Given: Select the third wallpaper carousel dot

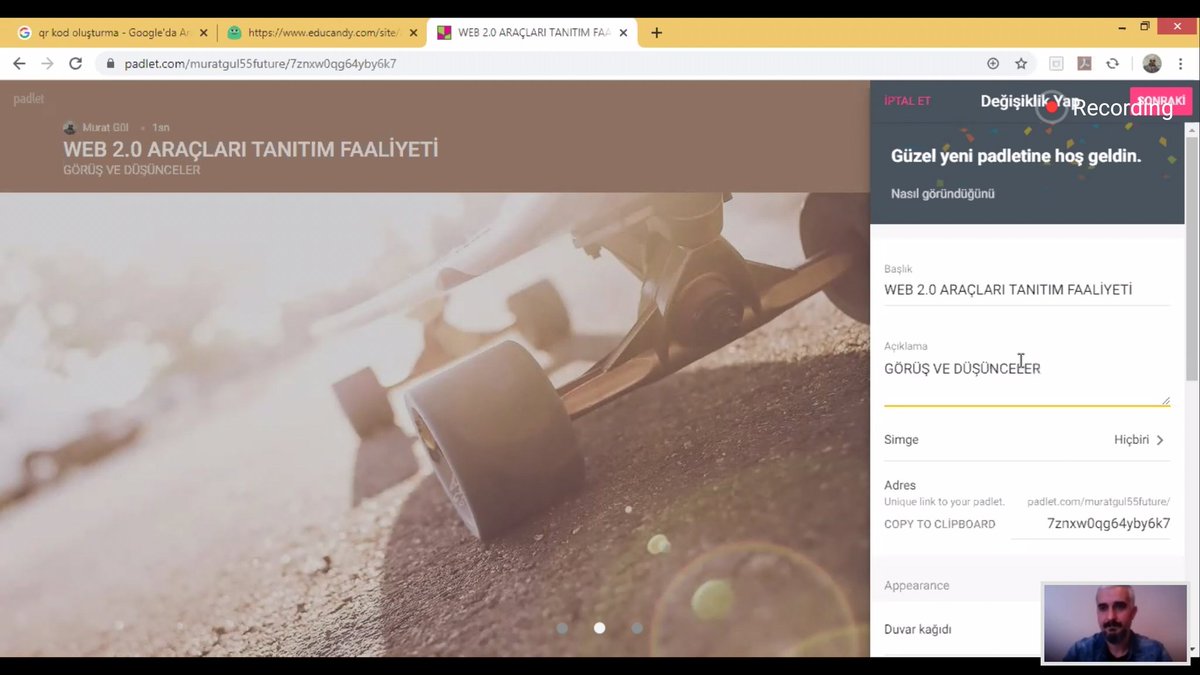Looking at the screenshot, I should [x=637, y=628].
